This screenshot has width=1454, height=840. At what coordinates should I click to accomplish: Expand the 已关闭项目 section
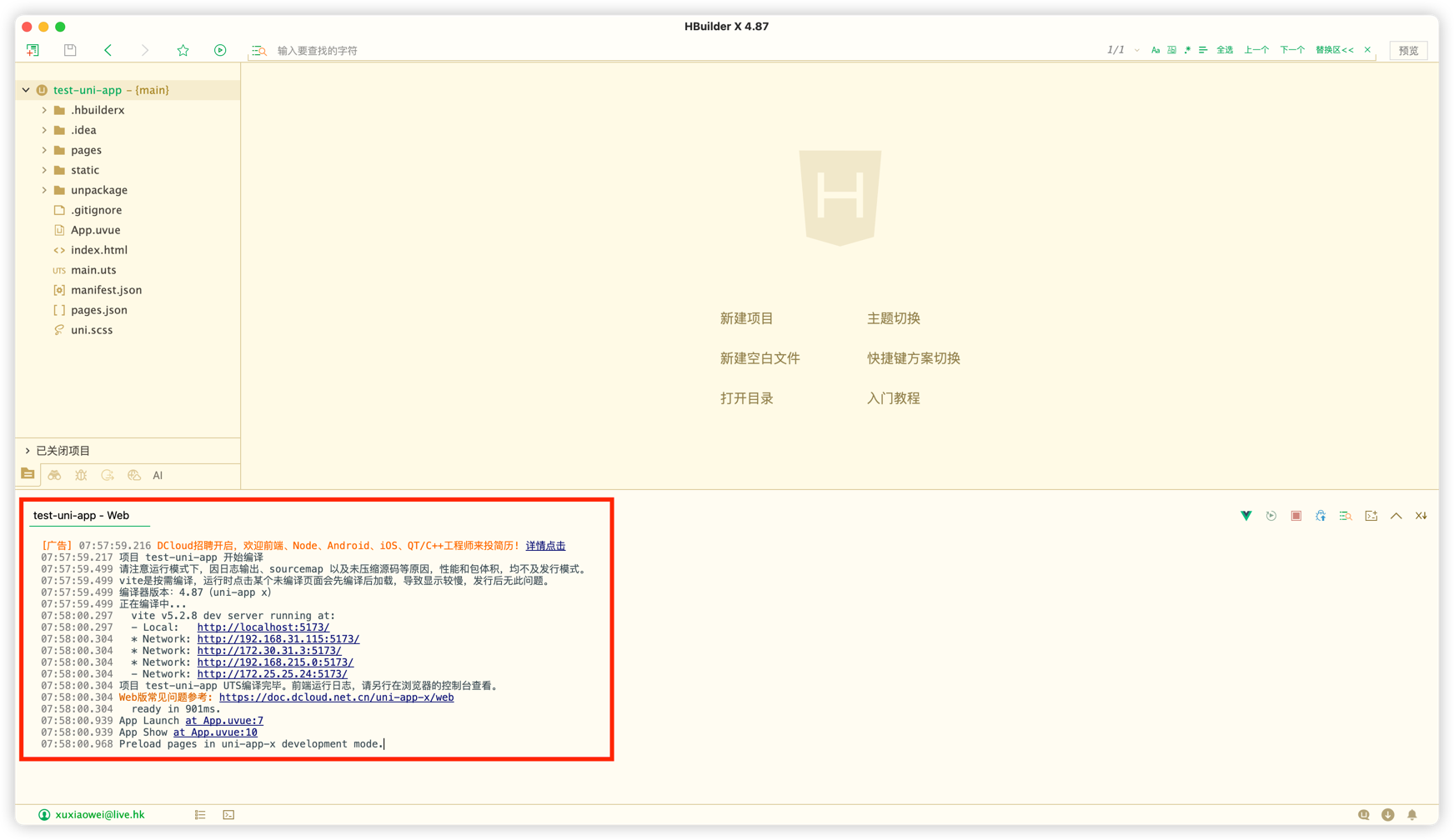click(x=28, y=451)
